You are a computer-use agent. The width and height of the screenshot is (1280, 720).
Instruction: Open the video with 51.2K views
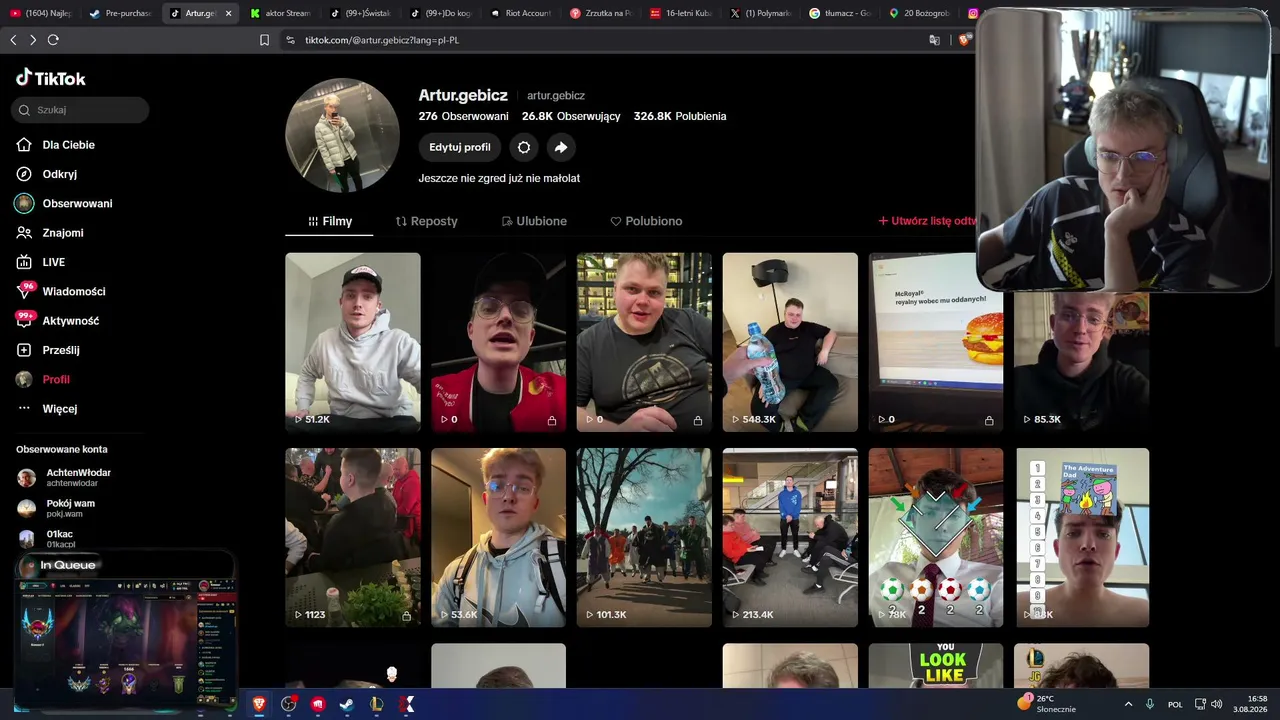click(x=353, y=342)
